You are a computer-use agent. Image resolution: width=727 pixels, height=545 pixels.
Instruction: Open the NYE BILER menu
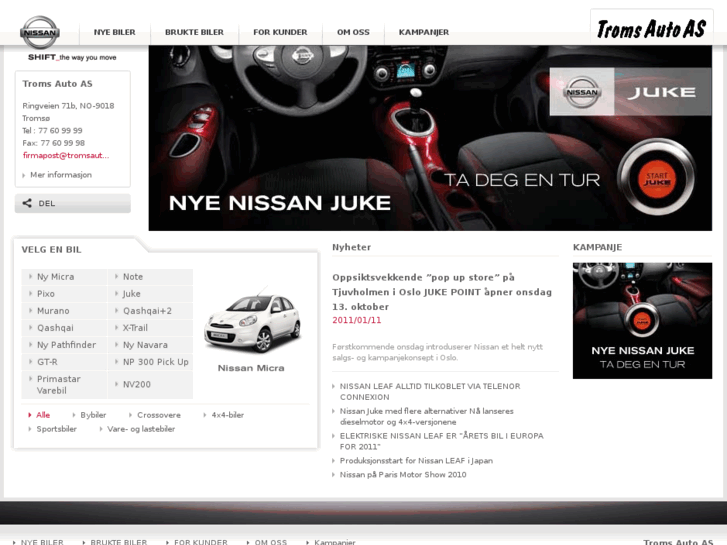[x=115, y=32]
